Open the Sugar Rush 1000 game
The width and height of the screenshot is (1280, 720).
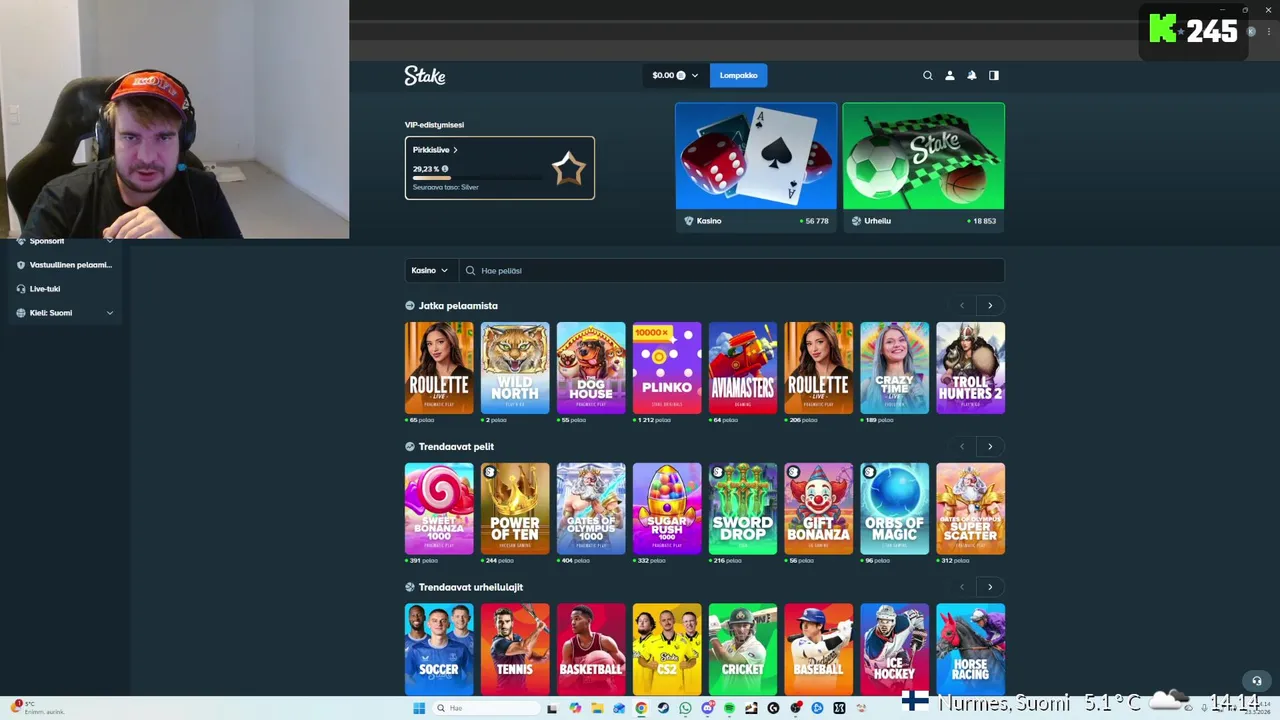coord(667,509)
